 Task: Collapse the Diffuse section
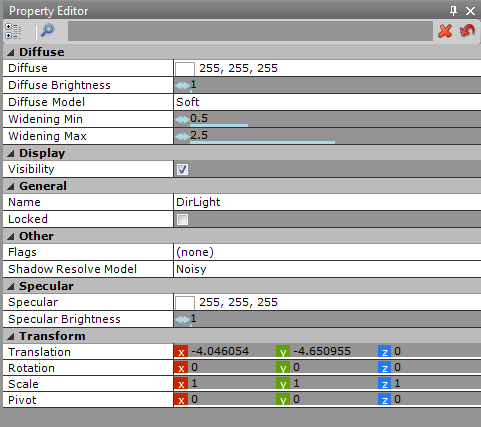tap(11, 52)
